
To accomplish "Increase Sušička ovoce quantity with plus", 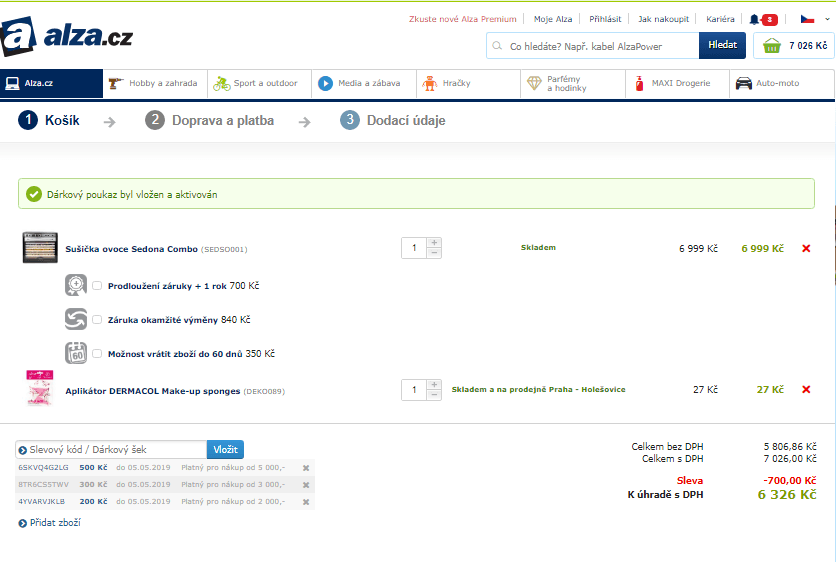I will 434,243.
